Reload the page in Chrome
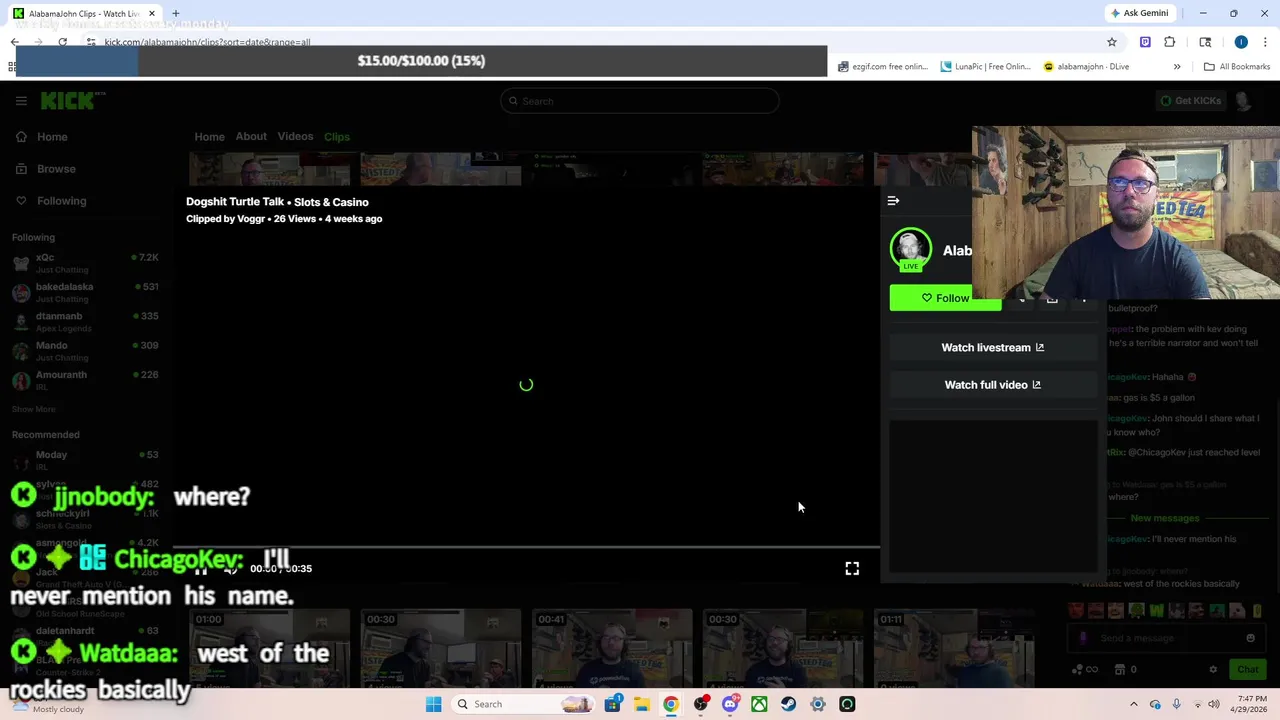Image resolution: width=1280 pixels, height=720 pixels. tap(62, 42)
